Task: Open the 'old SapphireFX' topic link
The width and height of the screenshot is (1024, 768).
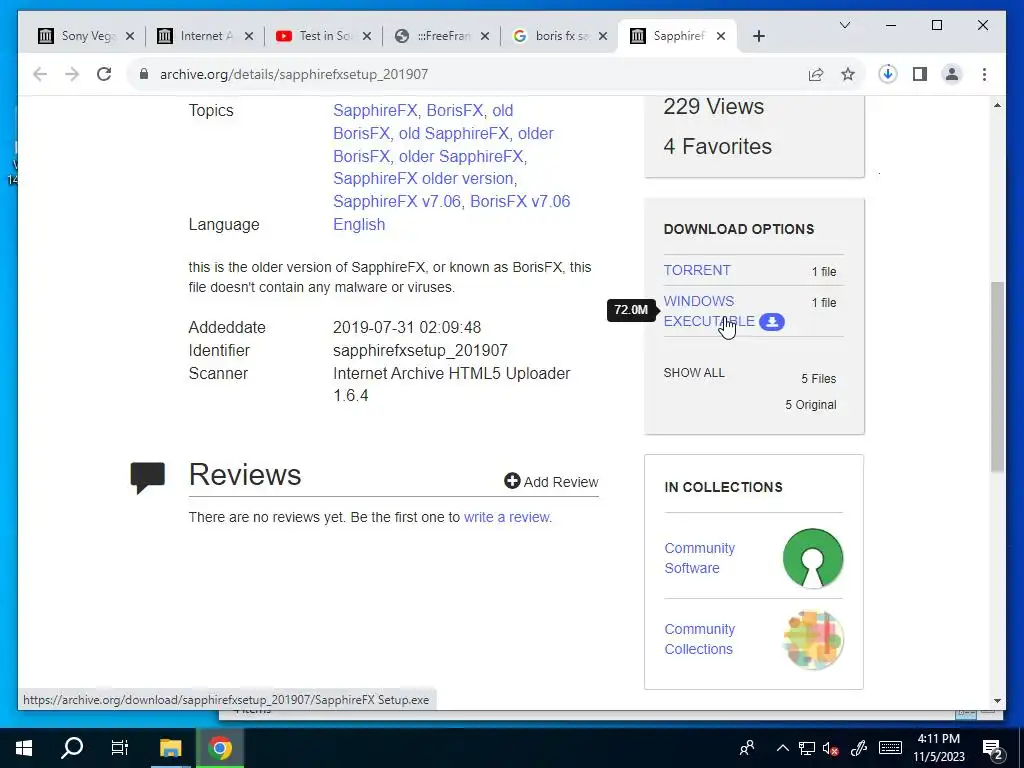Action: [453, 133]
